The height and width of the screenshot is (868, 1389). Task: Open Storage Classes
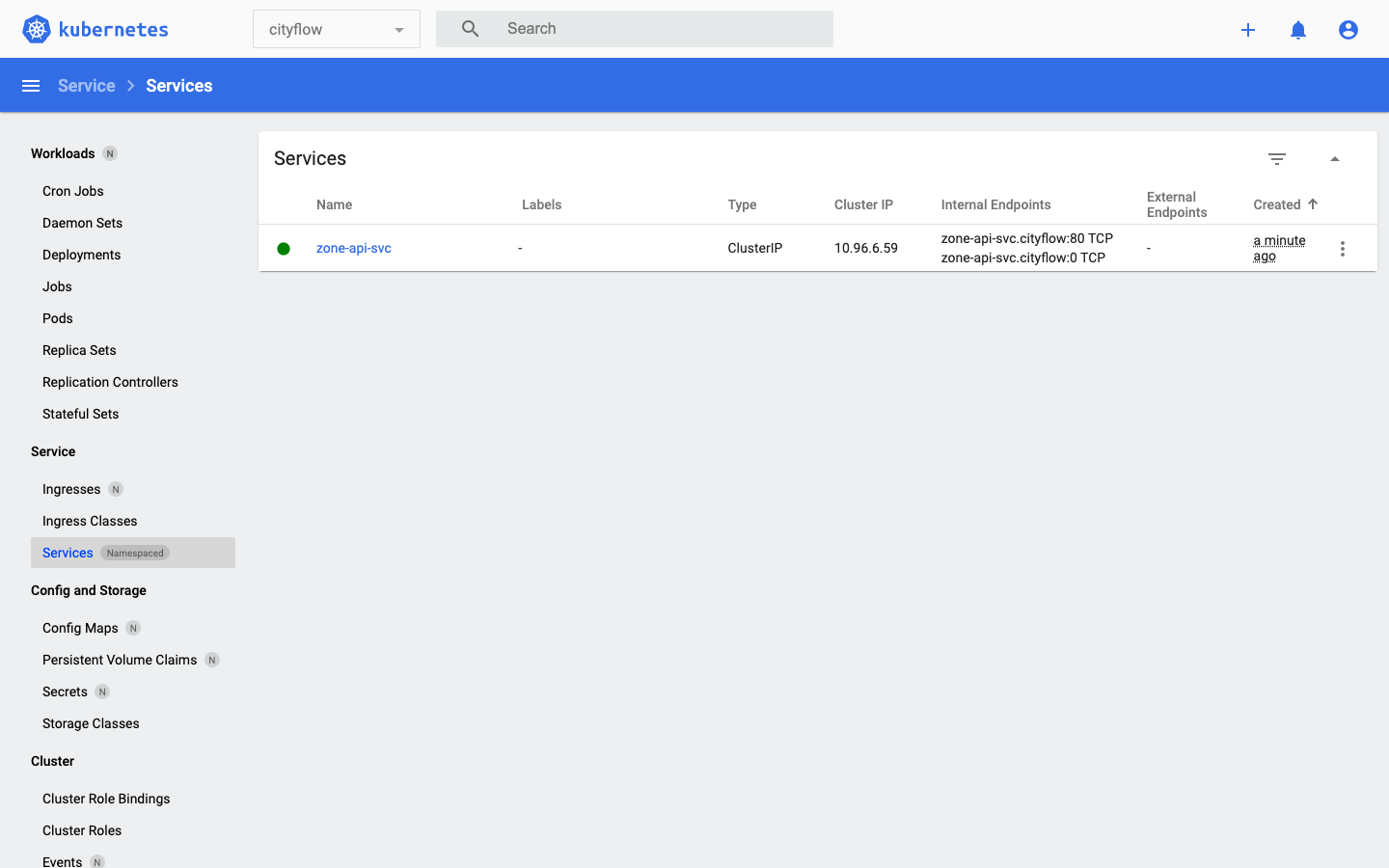coord(91,723)
